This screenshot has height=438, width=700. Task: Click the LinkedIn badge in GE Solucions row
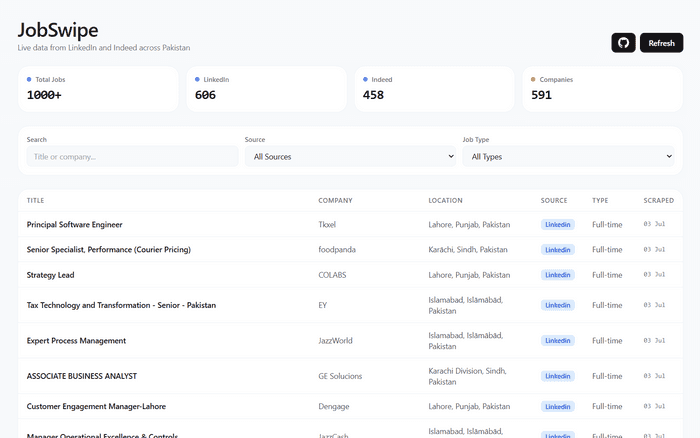(558, 376)
